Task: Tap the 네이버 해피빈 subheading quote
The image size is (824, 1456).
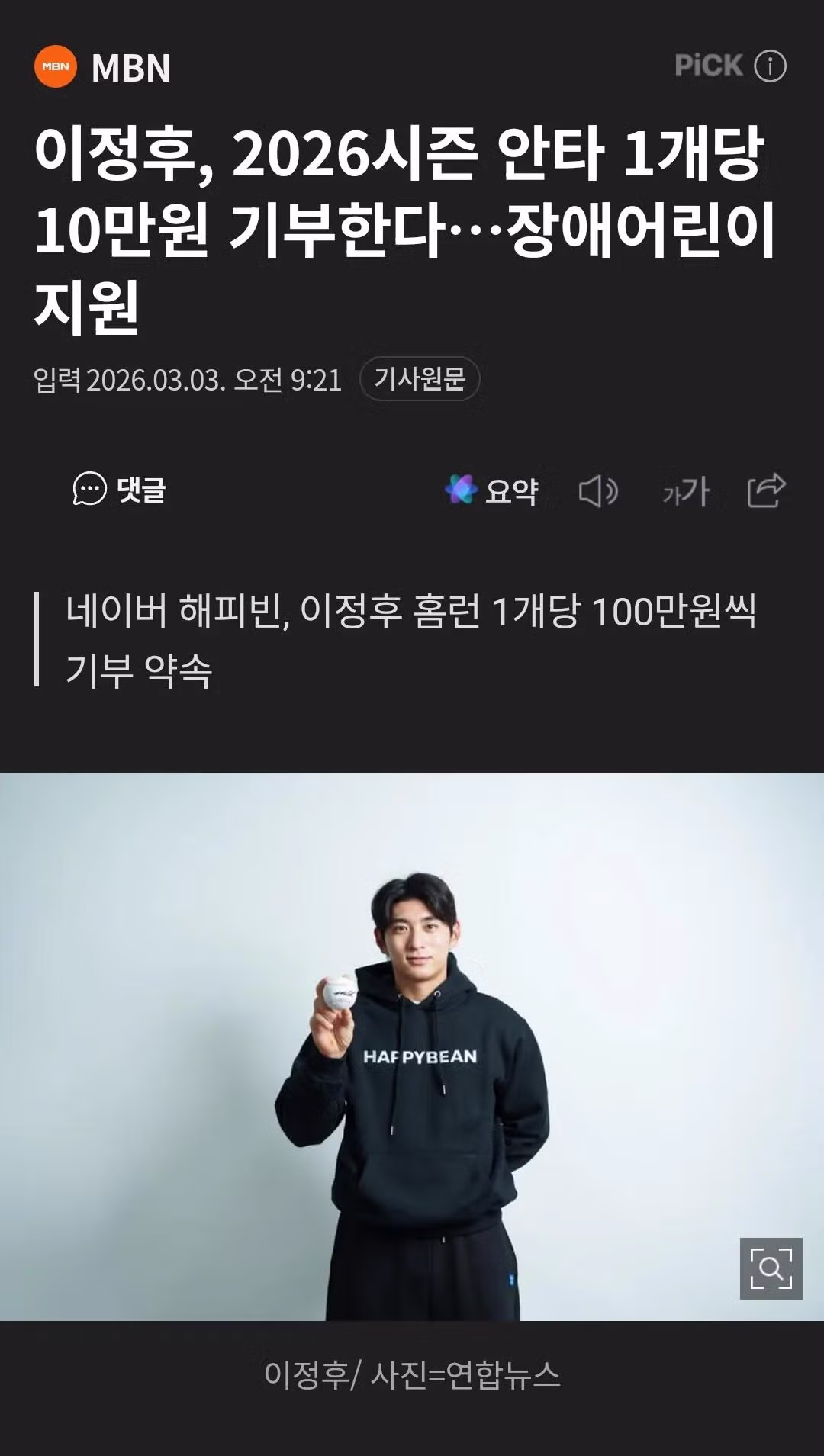Action: click(x=410, y=641)
